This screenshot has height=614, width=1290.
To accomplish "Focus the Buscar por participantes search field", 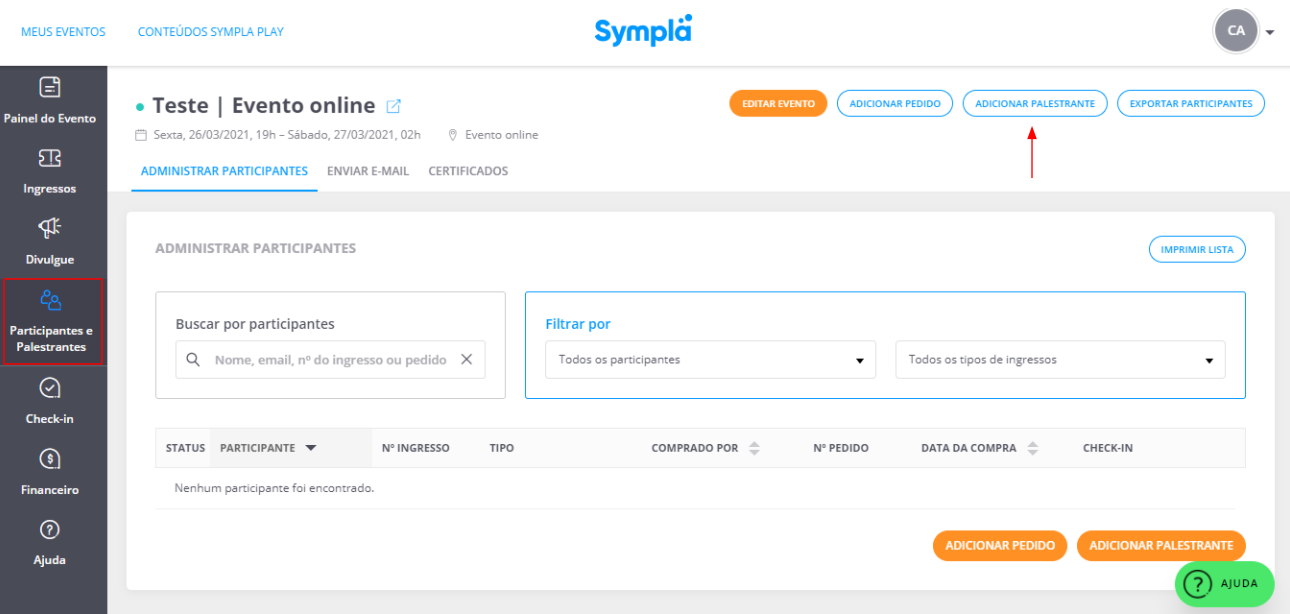I will tap(330, 360).
